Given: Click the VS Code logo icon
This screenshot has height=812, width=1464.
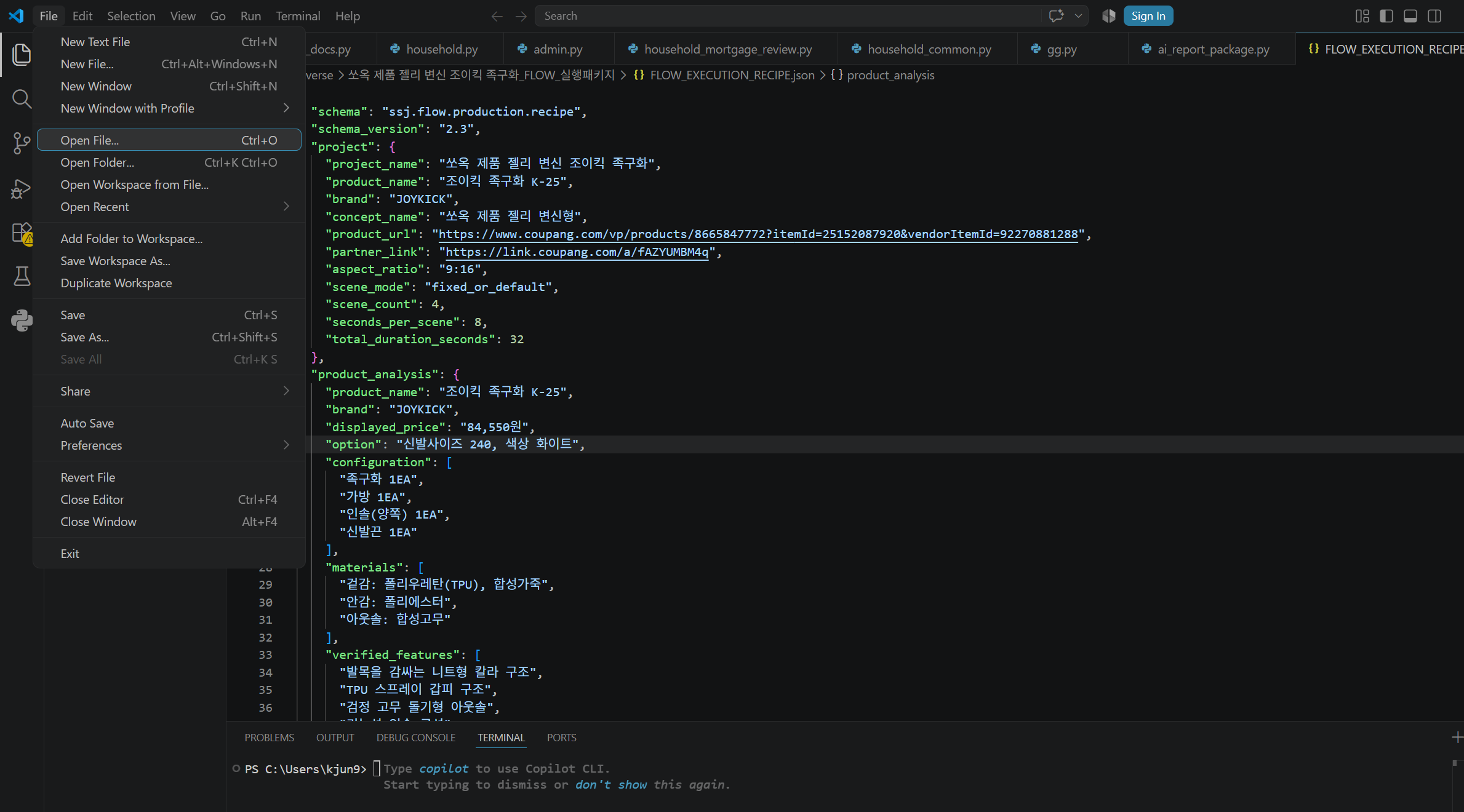Looking at the screenshot, I should point(16,16).
